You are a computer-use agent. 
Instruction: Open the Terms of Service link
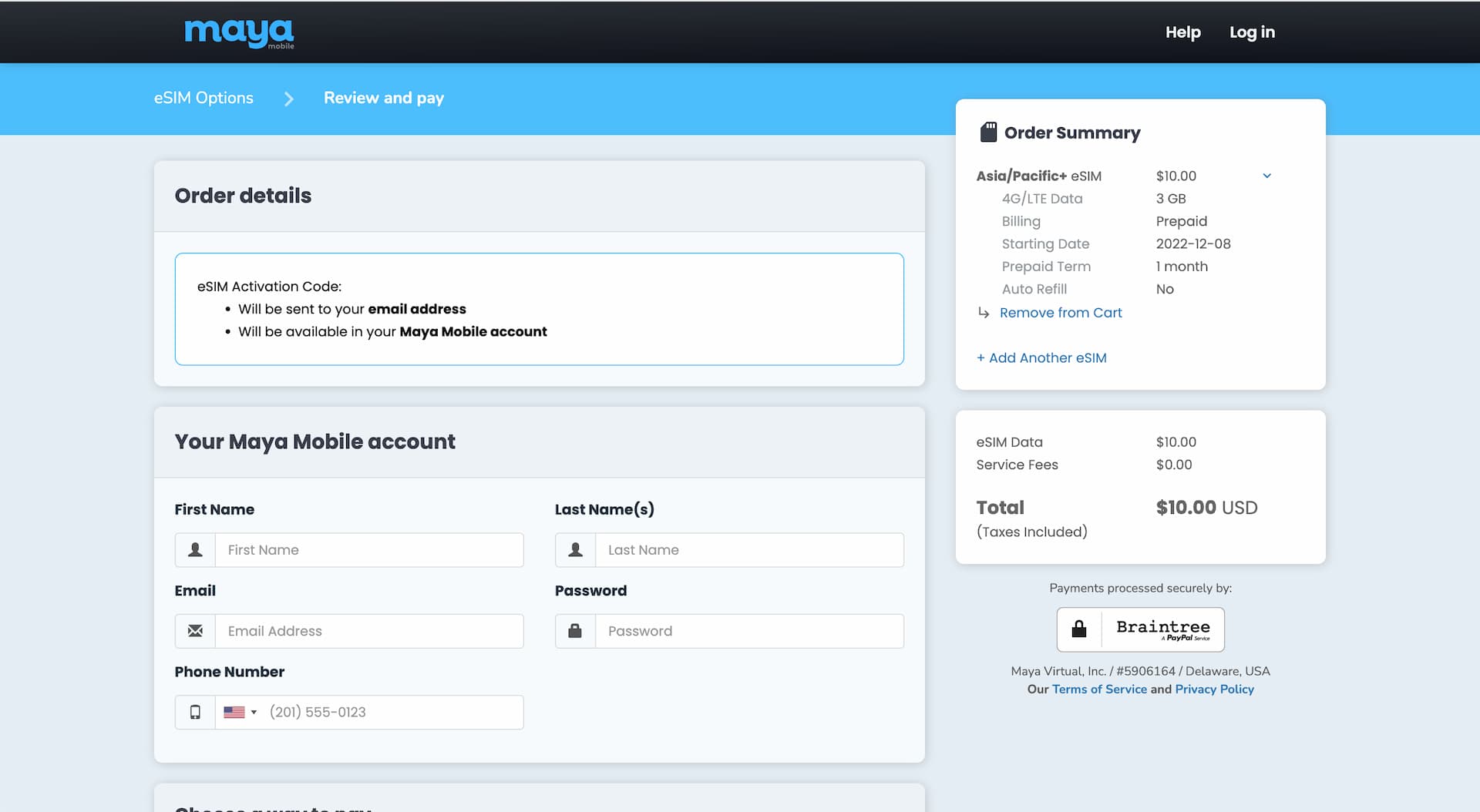click(x=1099, y=689)
